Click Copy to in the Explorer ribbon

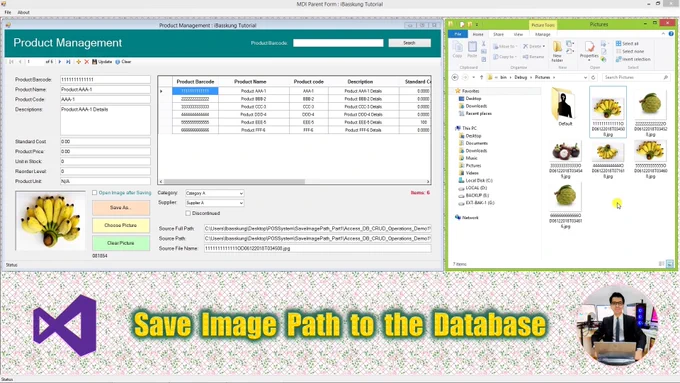505,57
